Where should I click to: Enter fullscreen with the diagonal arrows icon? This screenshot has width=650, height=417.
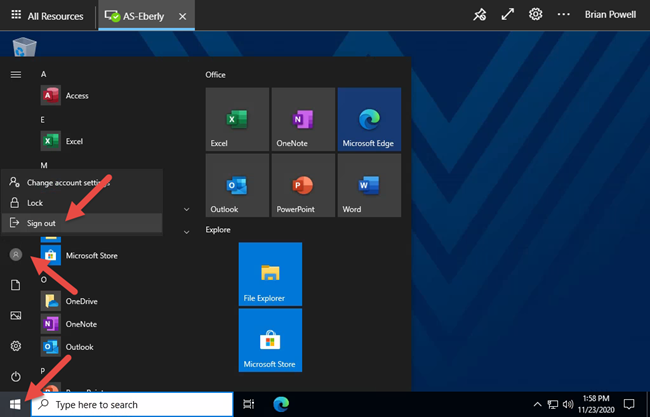pyautogui.click(x=507, y=15)
